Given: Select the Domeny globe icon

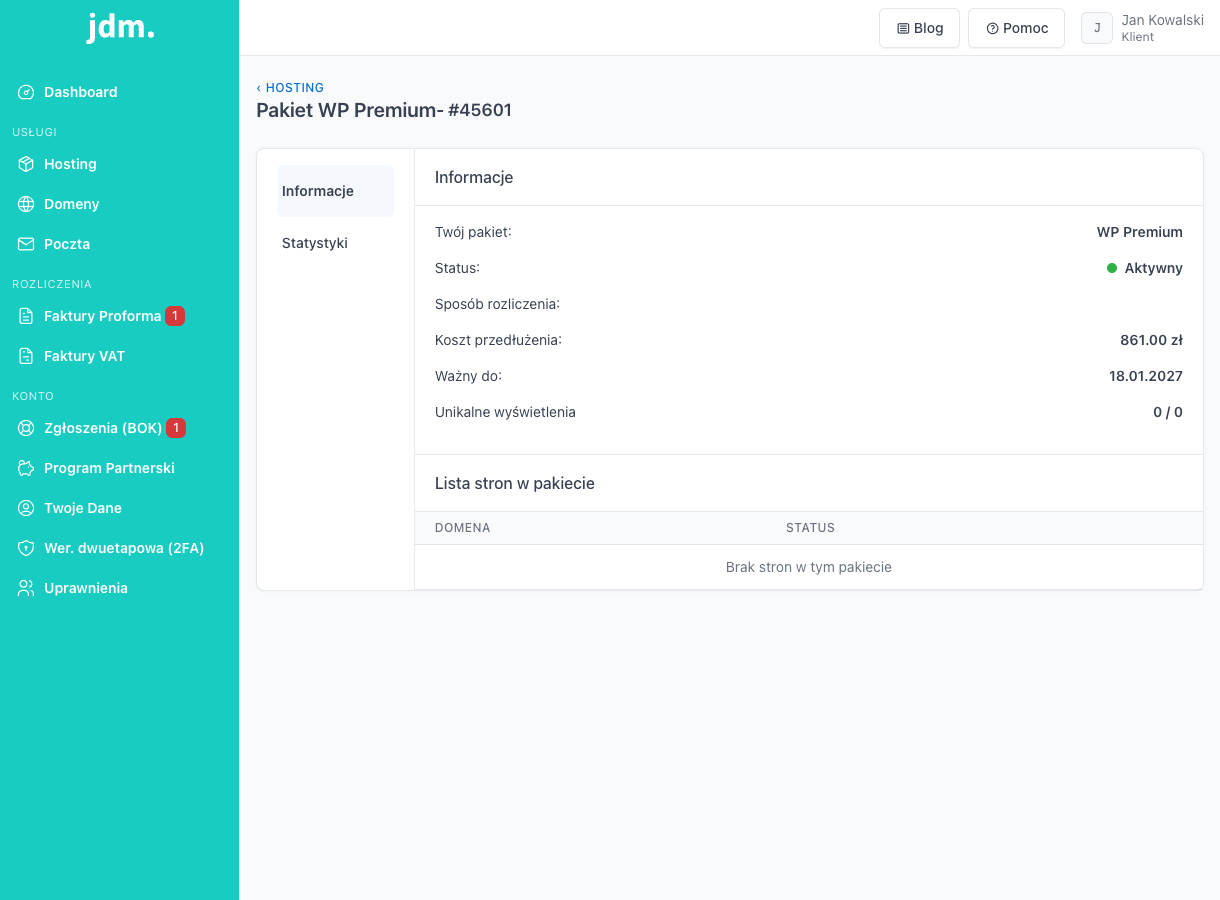Looking at the screenshot, I should [x=26, y=204].
